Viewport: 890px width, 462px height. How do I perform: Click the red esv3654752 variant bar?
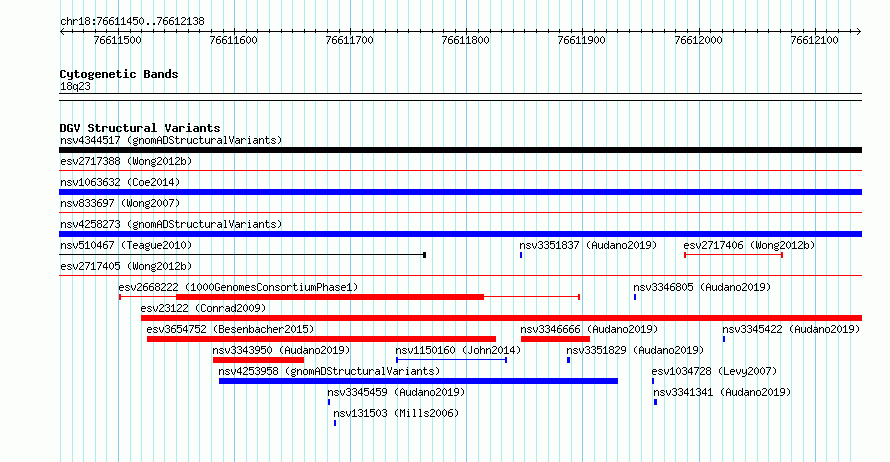pyautogui.click(x=321, y=339)
